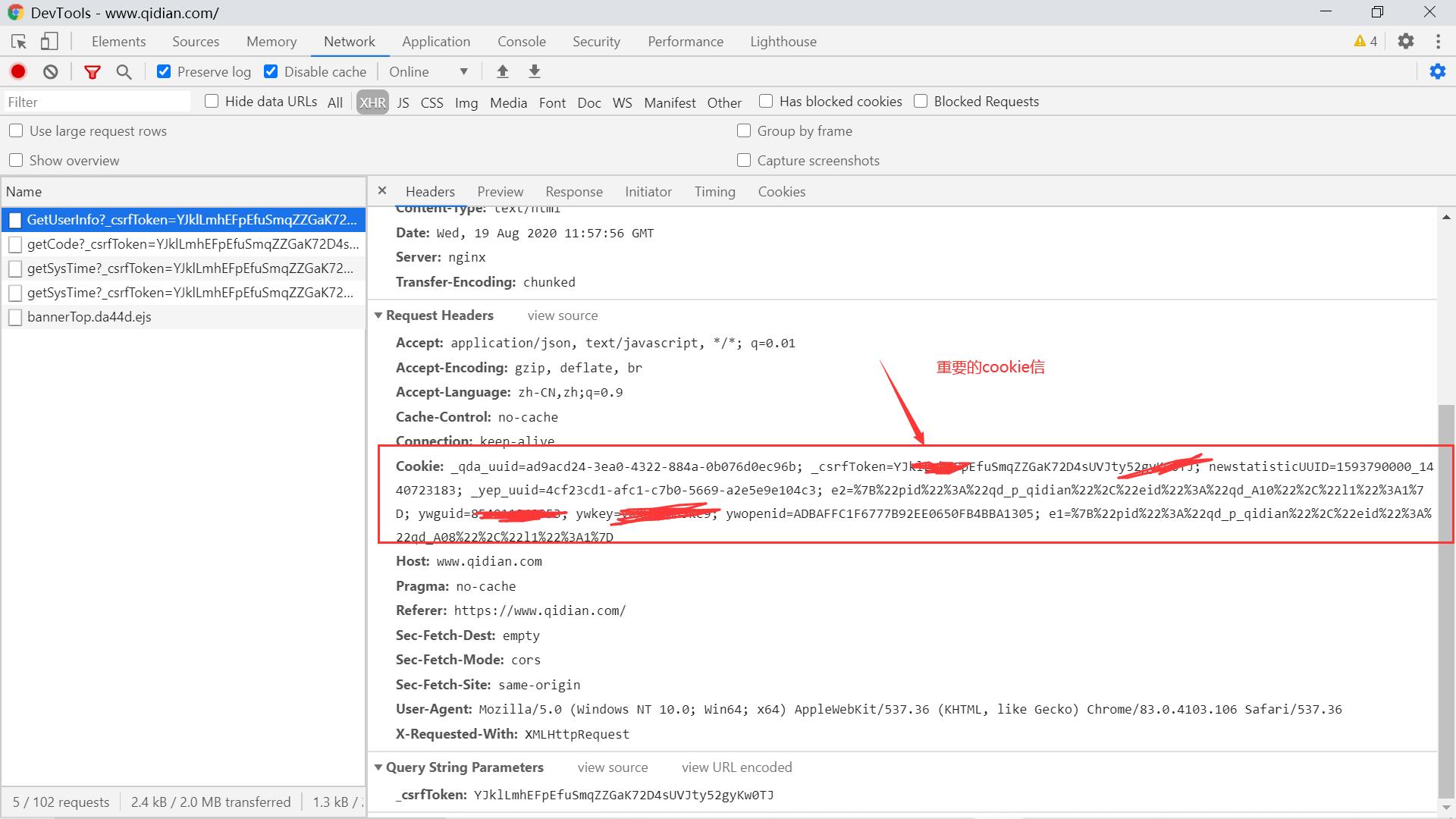The image size is (1456, 819).
Task: Import HAR file using upload arrow
Action: point(502,71)
